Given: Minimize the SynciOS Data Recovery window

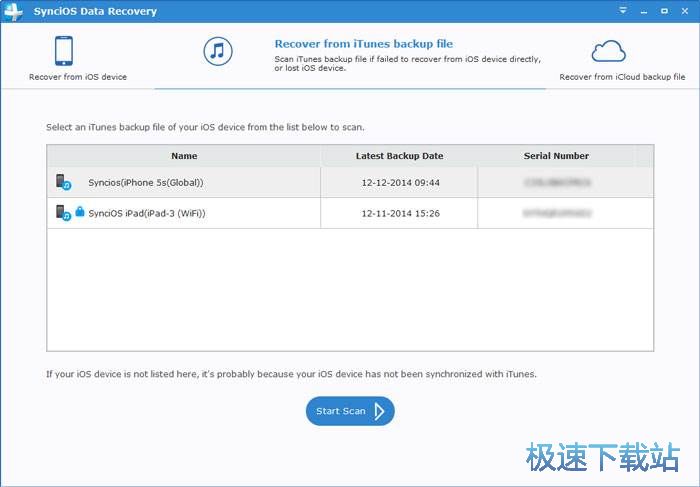Looking at the screenshot, I should [x=644, y=11].
